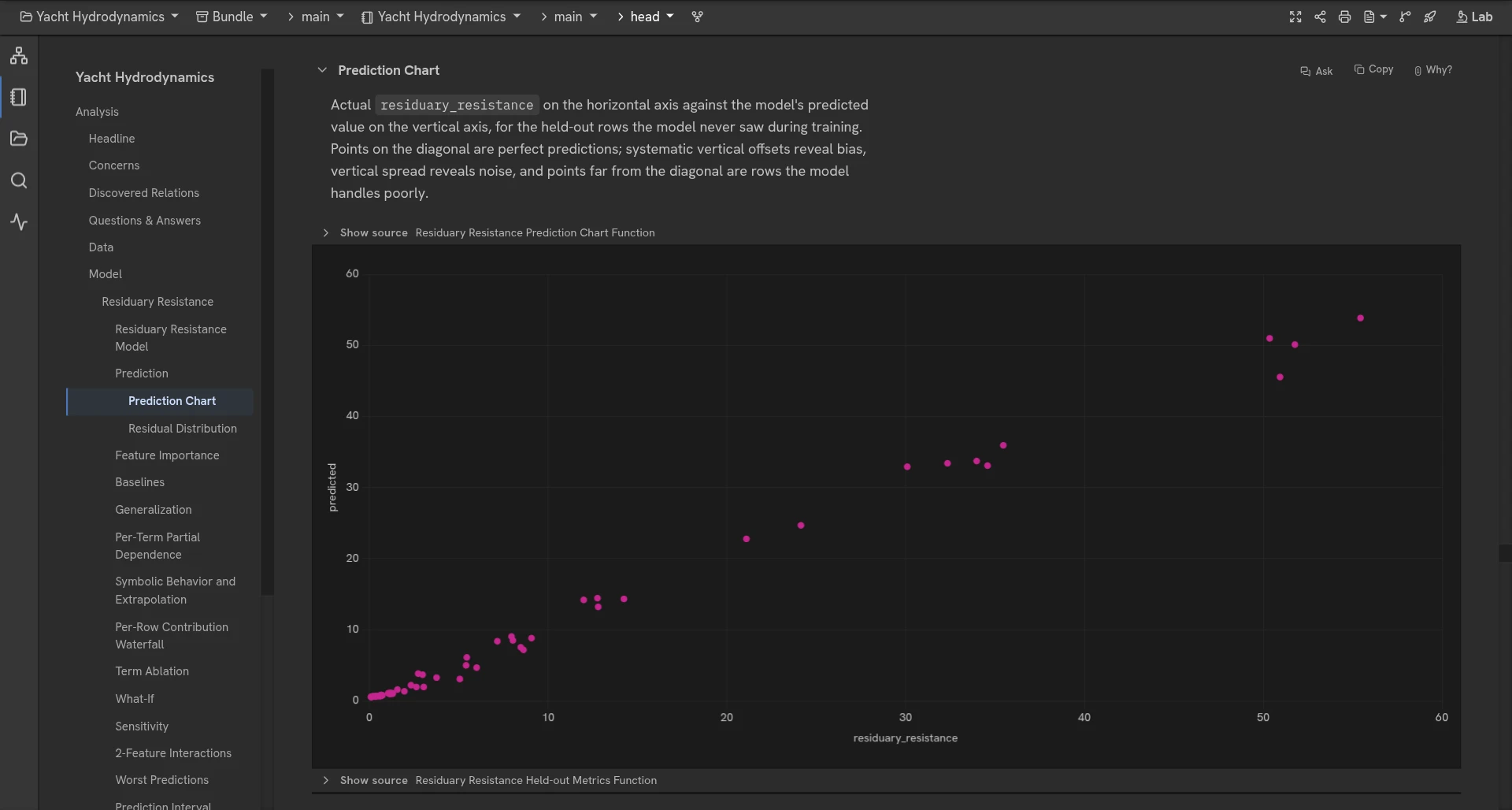
Task: Click the fork icon beside head
Action: (697, 17)
